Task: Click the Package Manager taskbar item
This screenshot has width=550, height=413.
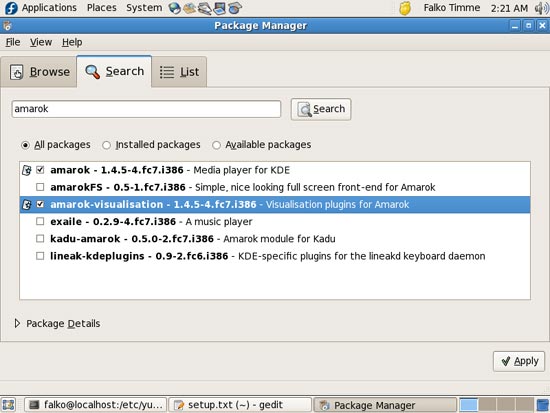Action: point(385,405)
